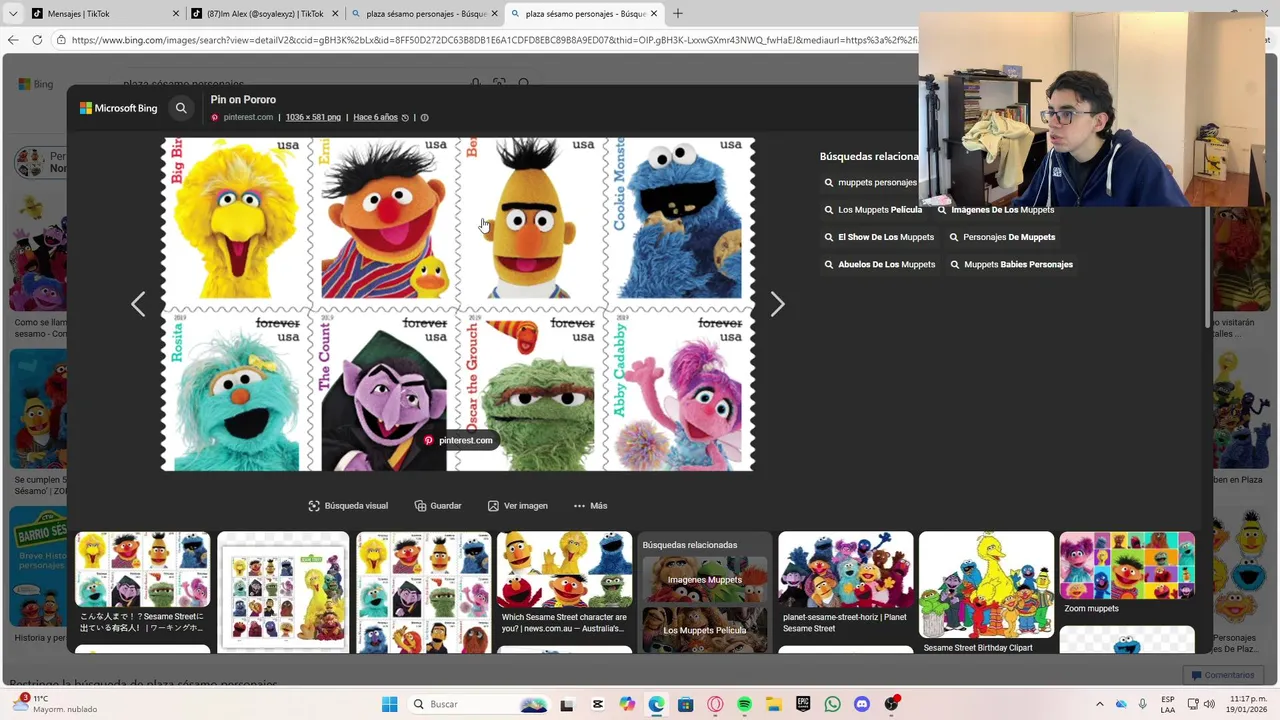
Task: Click the search magnifier beside Microsoft Bing
Action: 181,108
